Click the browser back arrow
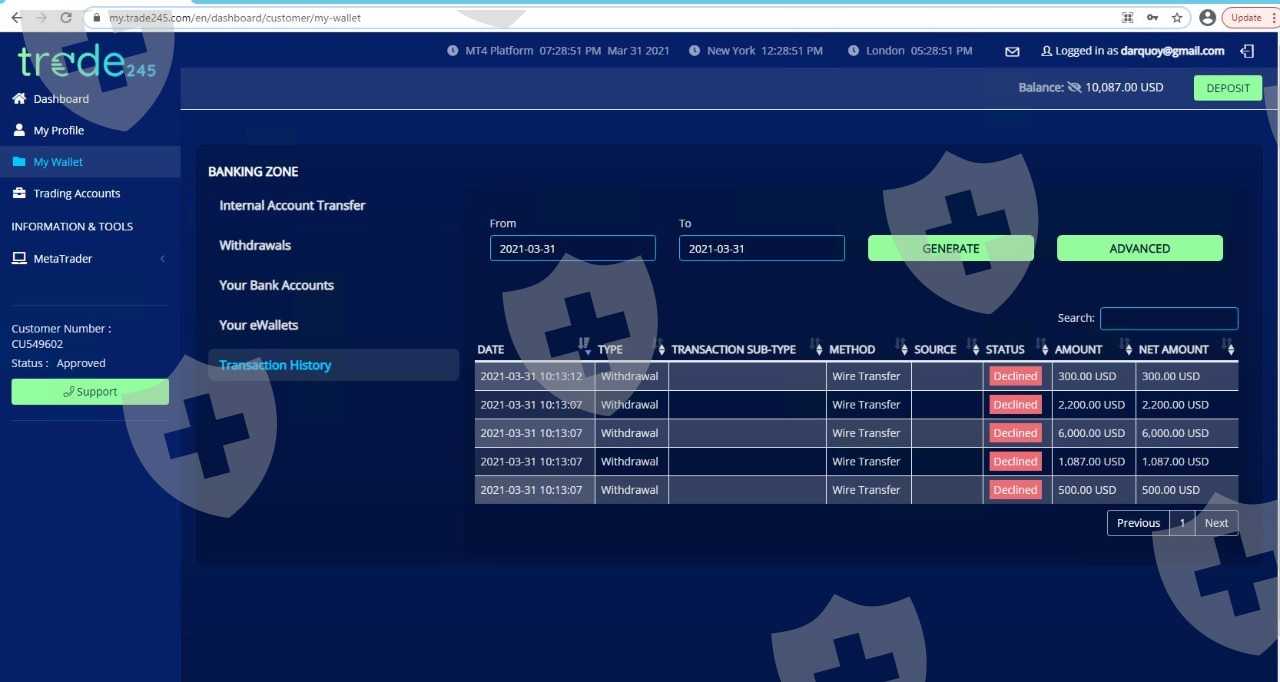The height and width of the screenshot is (682, 1280). (16, 18)
